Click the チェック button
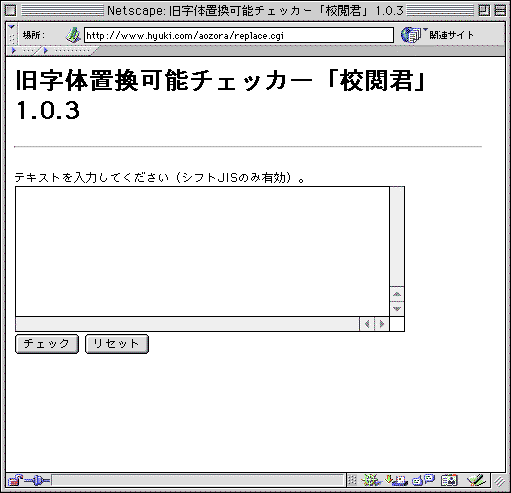Image resolution: width=511 pixels, height=493 pixels. point(47,344)
